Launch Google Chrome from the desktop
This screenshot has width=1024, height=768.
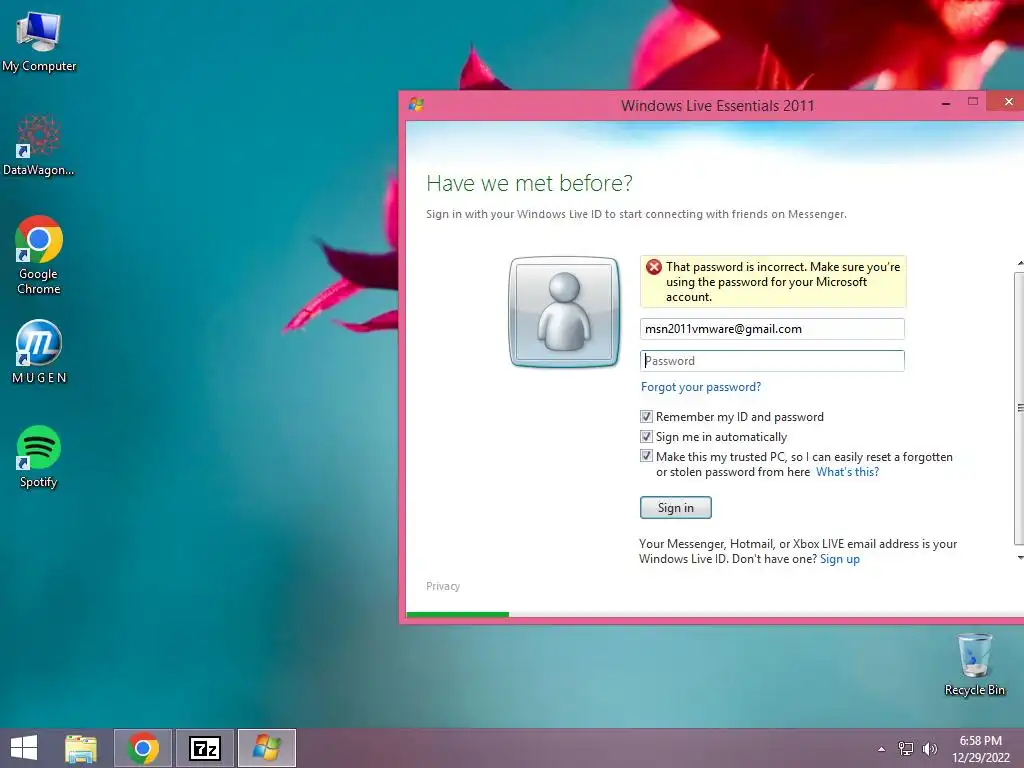pyautogui.click(x=39, y=255)
